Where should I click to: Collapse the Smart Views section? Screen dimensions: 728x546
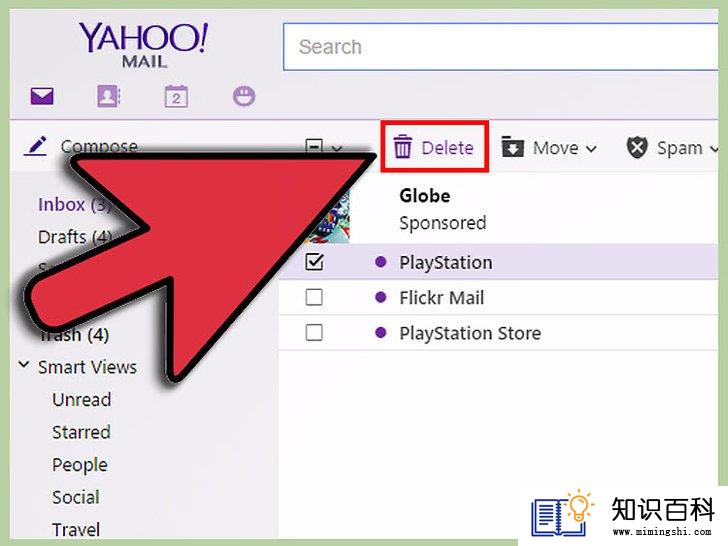tap(24, 364)
